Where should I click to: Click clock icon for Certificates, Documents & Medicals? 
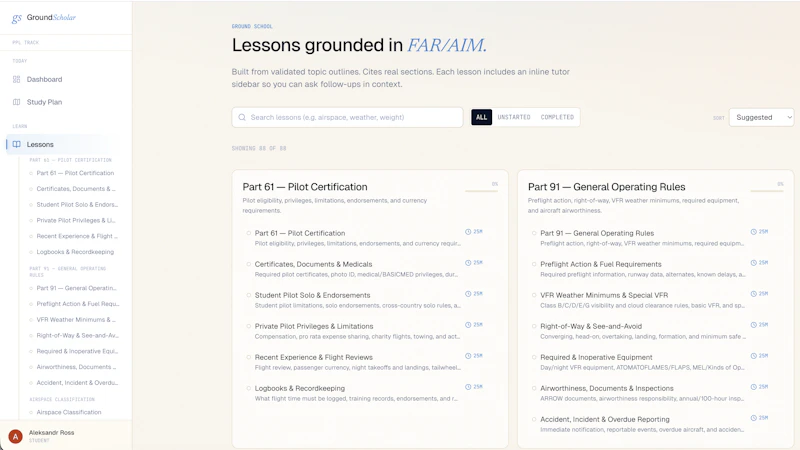[x=468, y=263]
